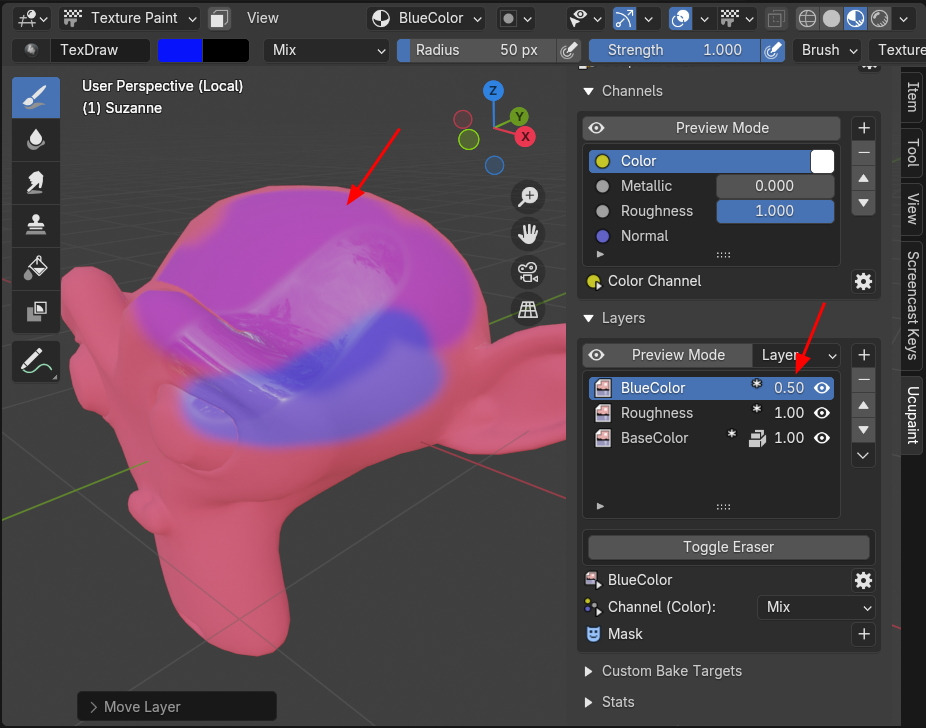Switch to the Ucupaint tab
The image size is (926, 728).
912,415
